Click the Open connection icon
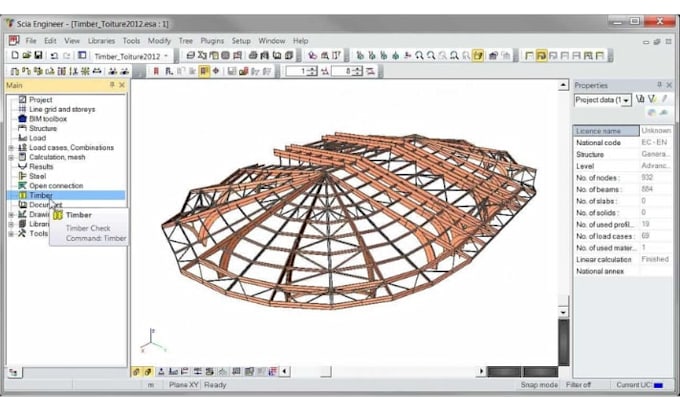Image resolution: width=680 pixels, height=411 pixels. point(23,185)
